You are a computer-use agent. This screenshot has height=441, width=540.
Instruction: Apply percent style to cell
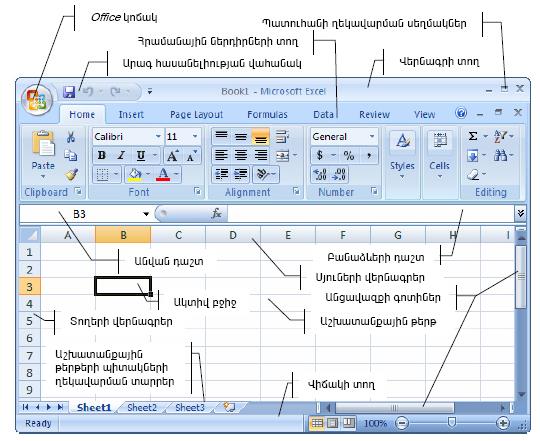point(349,156)
